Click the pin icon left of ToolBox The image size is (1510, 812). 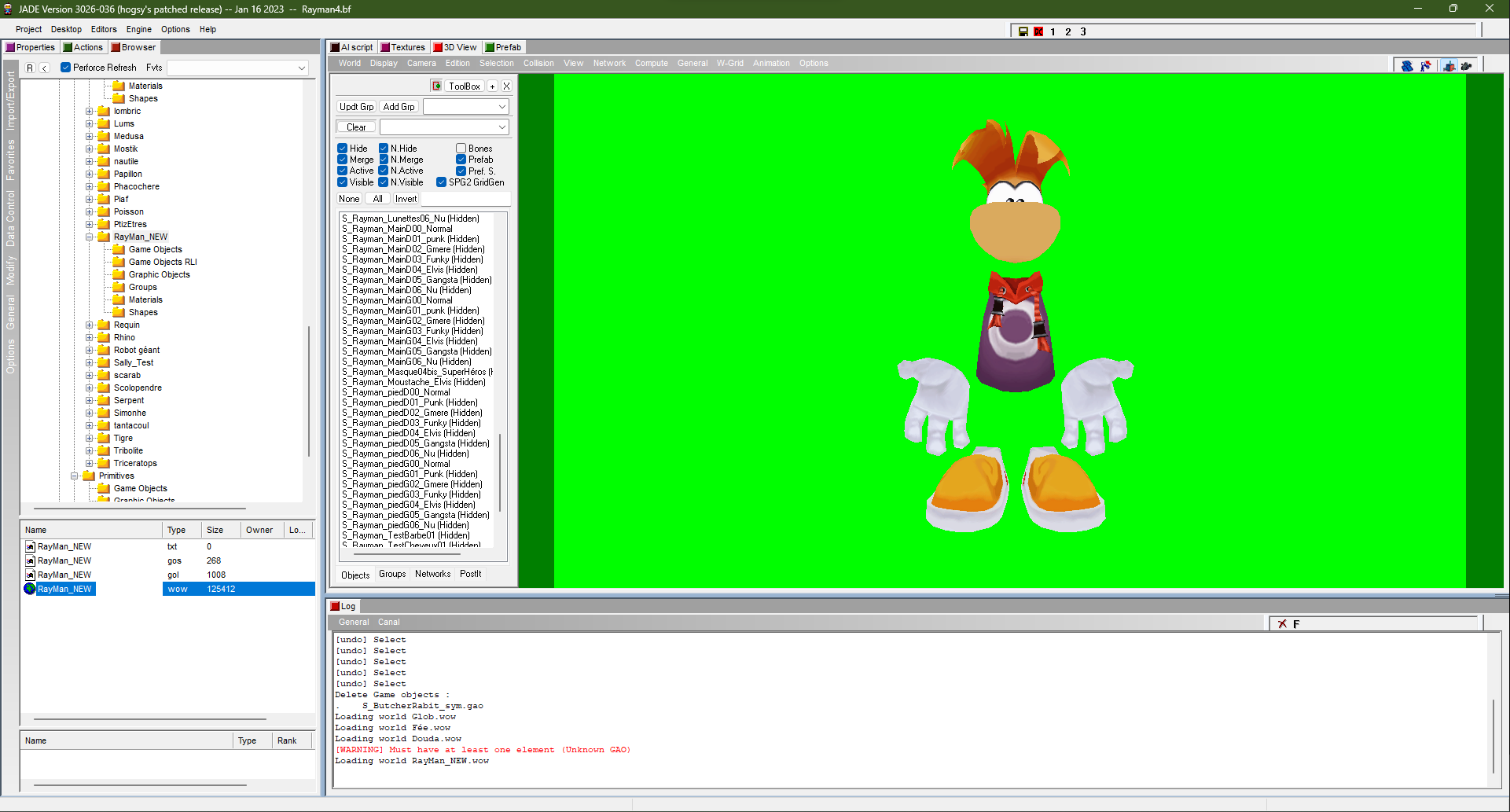(436, 86)
